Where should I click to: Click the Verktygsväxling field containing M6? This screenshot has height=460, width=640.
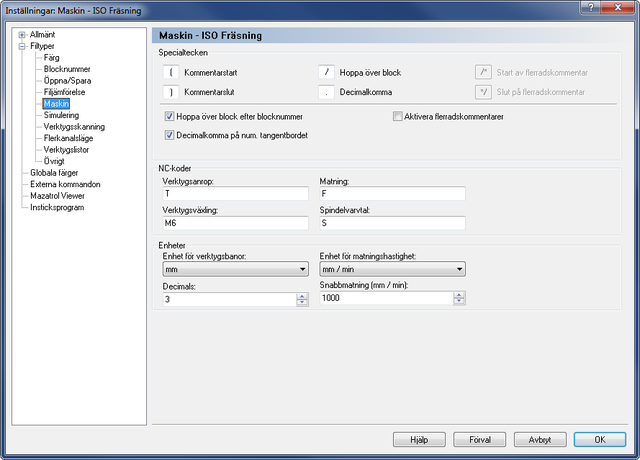click(236, 223)
